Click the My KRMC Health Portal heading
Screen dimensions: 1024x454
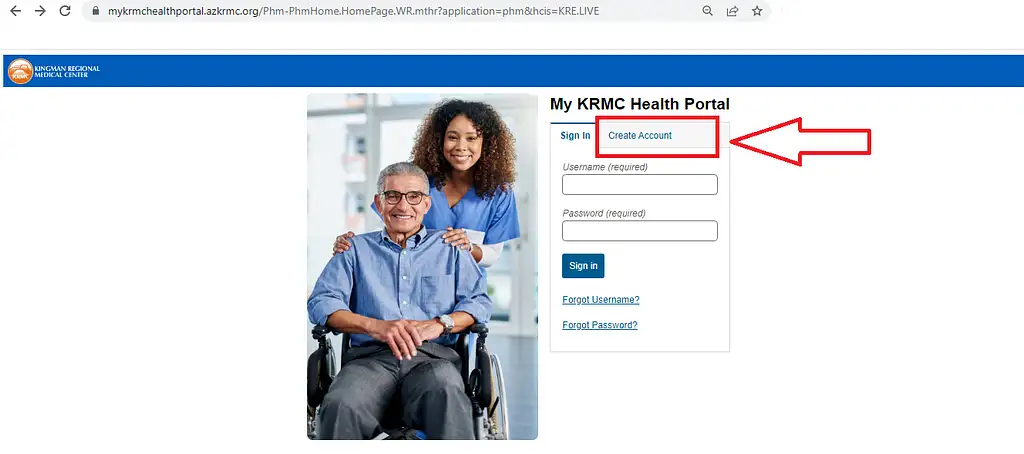click(x=639, y=104)
